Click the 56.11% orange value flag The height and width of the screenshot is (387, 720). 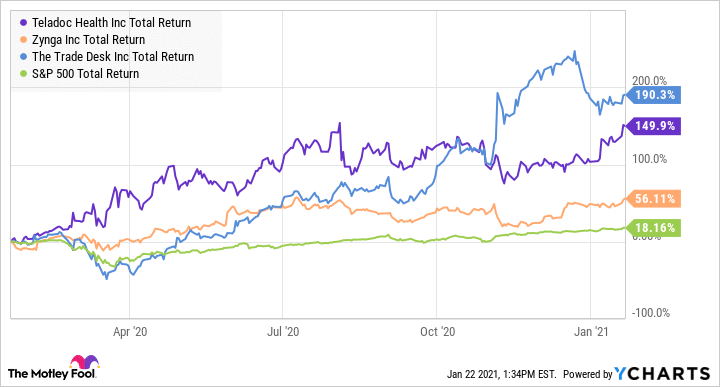pos(653,199)
